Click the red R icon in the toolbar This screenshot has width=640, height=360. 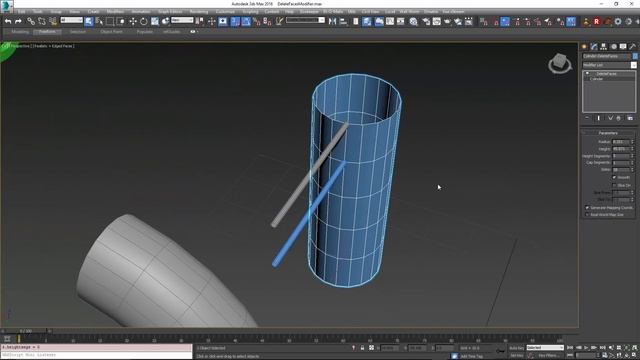(x=597, y=21)
